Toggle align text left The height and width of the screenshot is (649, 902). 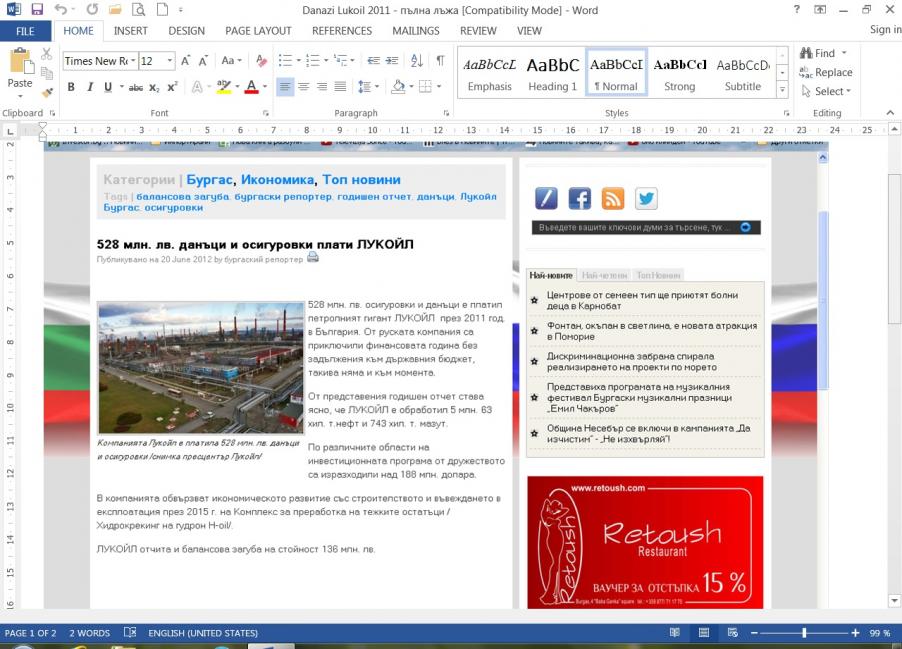pos(285,87)
